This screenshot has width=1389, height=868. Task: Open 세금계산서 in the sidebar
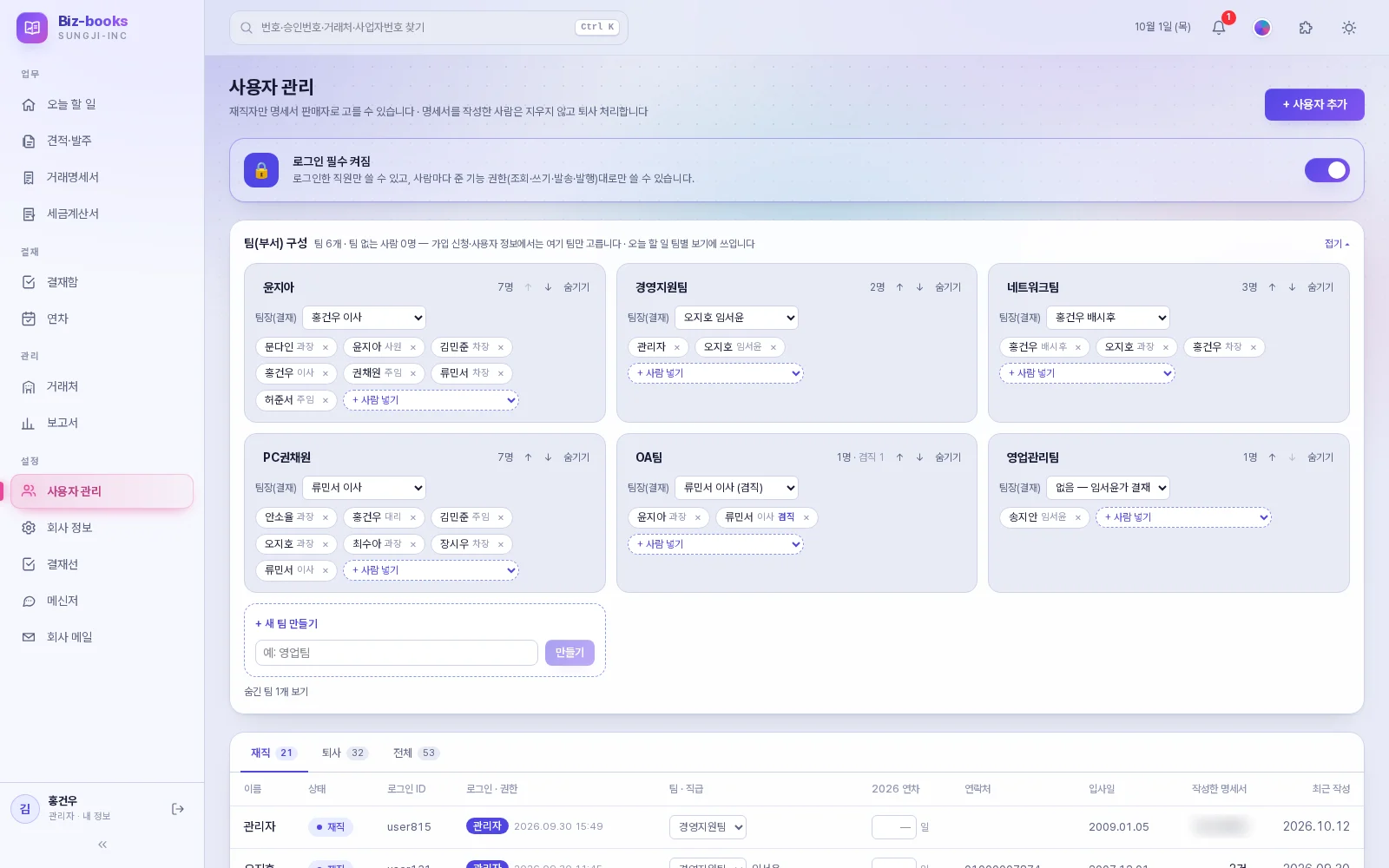click(x=102, y=214)
